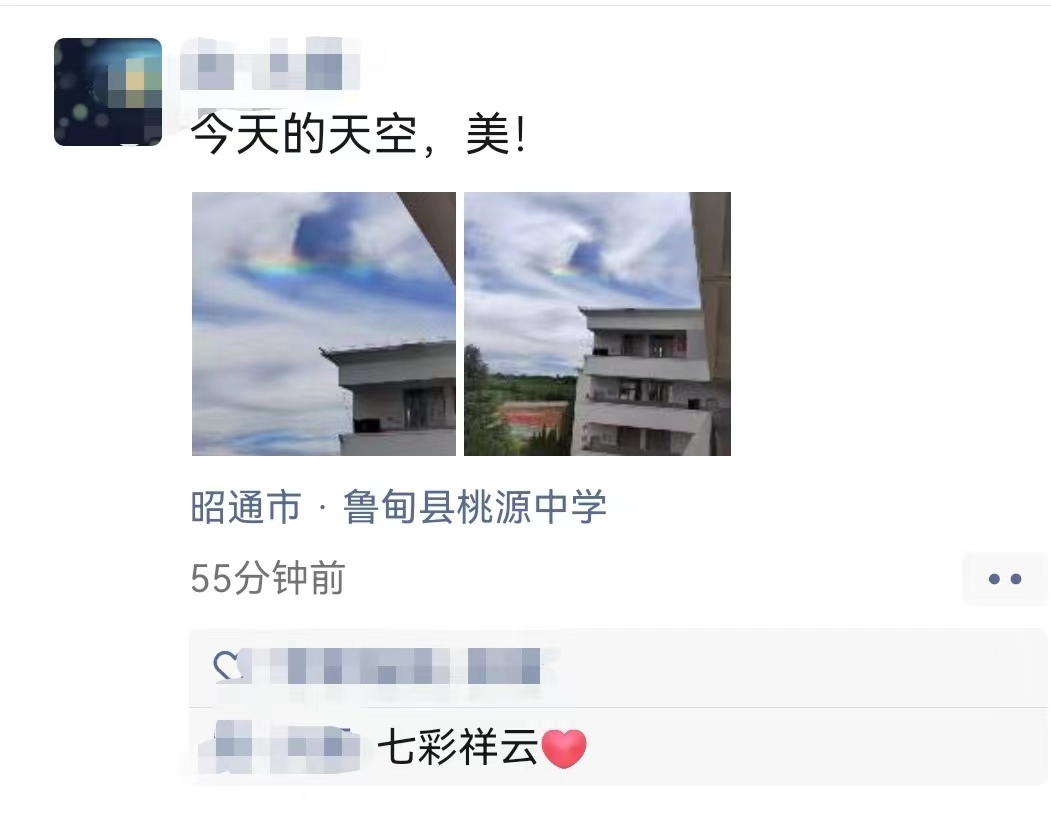1051x813 pixels.
Task: Open the blurred poster username
Action: 270,64
